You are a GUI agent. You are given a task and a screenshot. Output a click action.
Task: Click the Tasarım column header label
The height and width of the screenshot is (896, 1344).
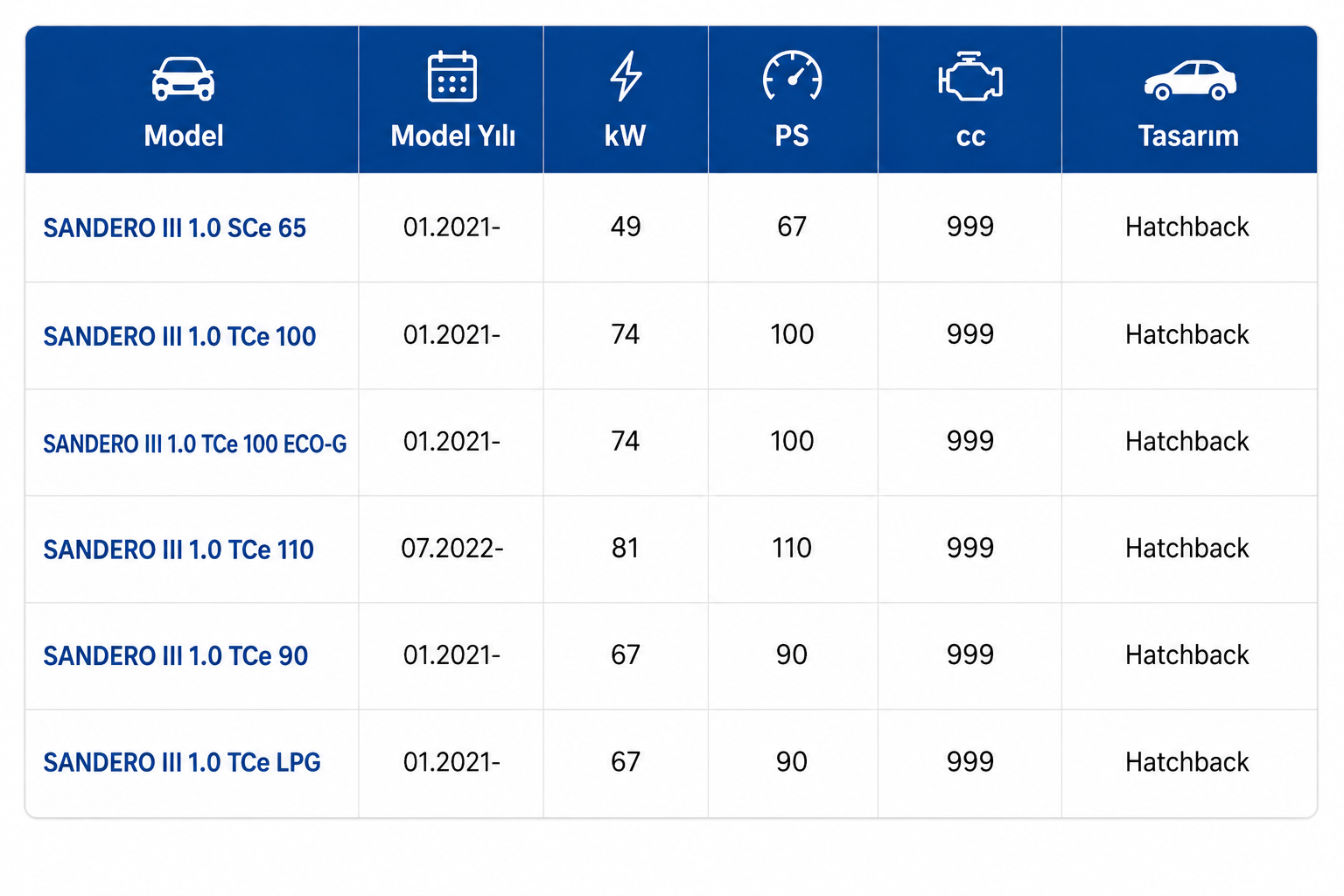click(x=1188, y=136)
